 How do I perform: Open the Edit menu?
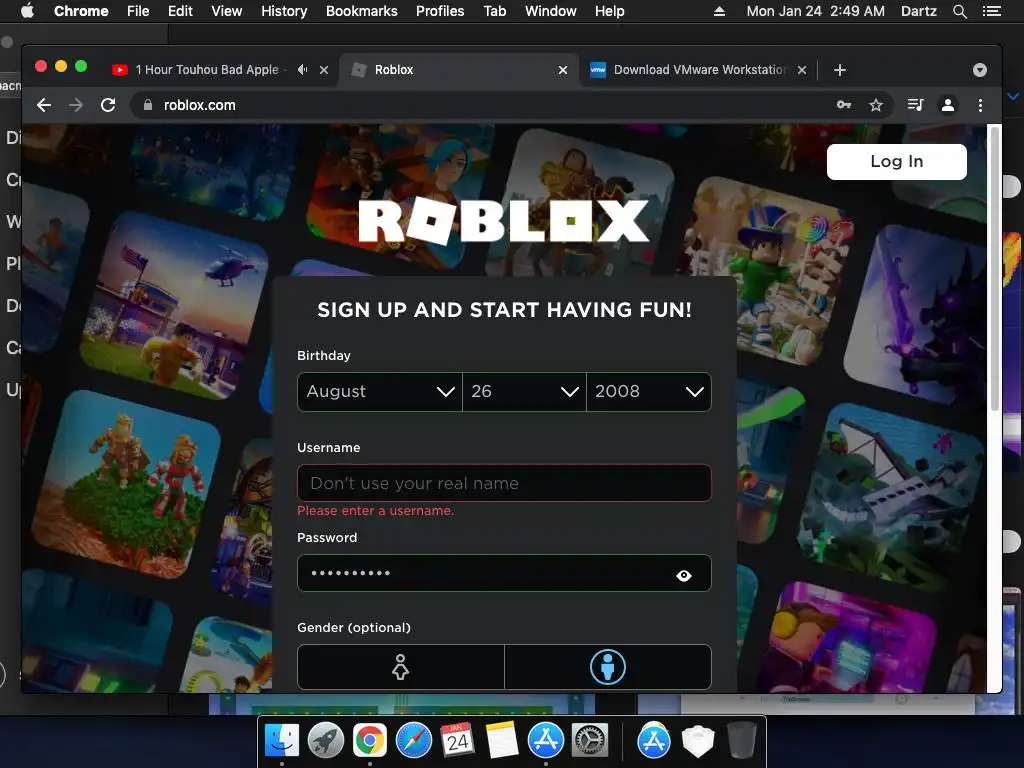click(x=180, y=11)
